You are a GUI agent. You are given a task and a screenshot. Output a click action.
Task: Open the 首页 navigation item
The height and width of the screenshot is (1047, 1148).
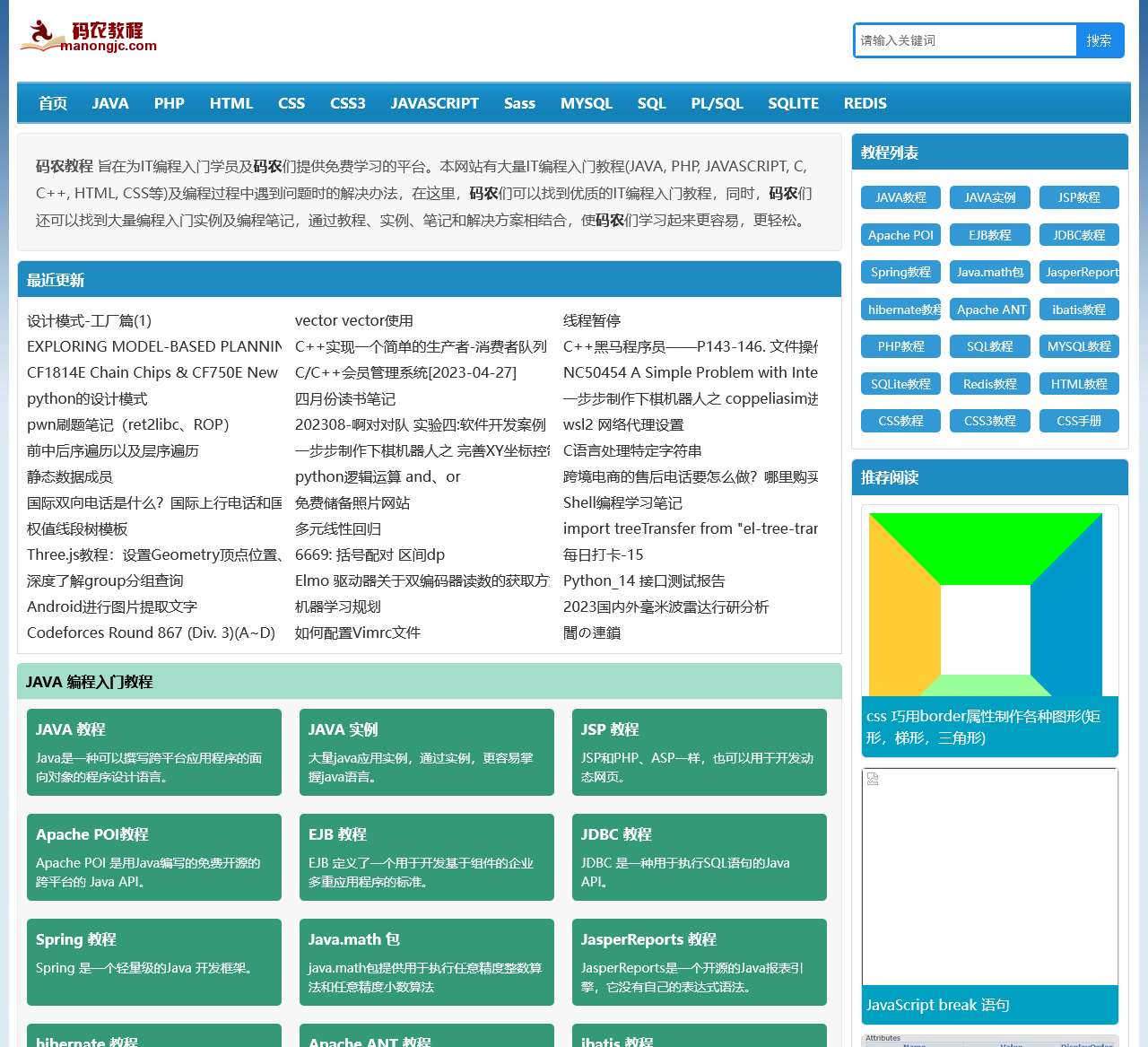53,103
